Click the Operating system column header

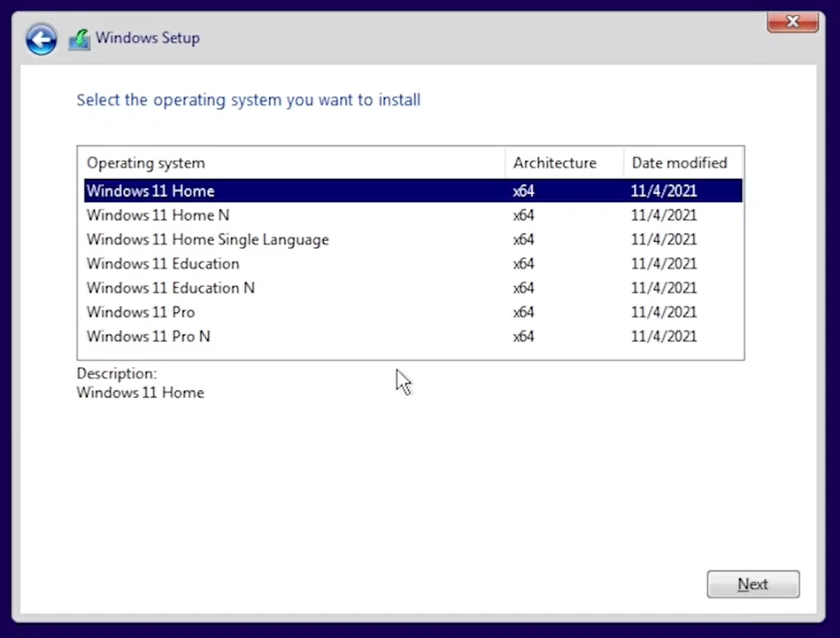point(146,163)
